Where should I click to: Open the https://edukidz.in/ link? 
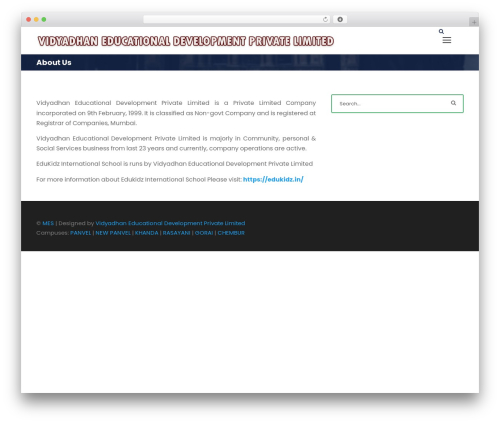pos(273,179)
